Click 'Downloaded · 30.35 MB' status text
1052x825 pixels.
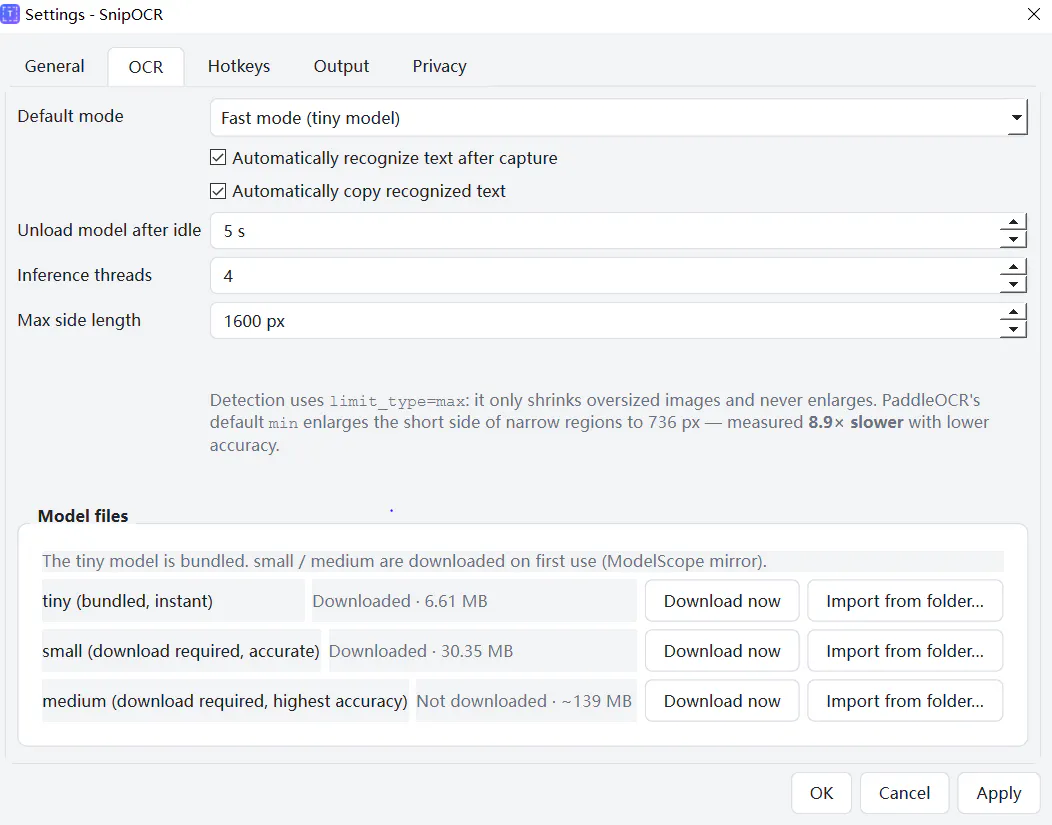(421, 651)
